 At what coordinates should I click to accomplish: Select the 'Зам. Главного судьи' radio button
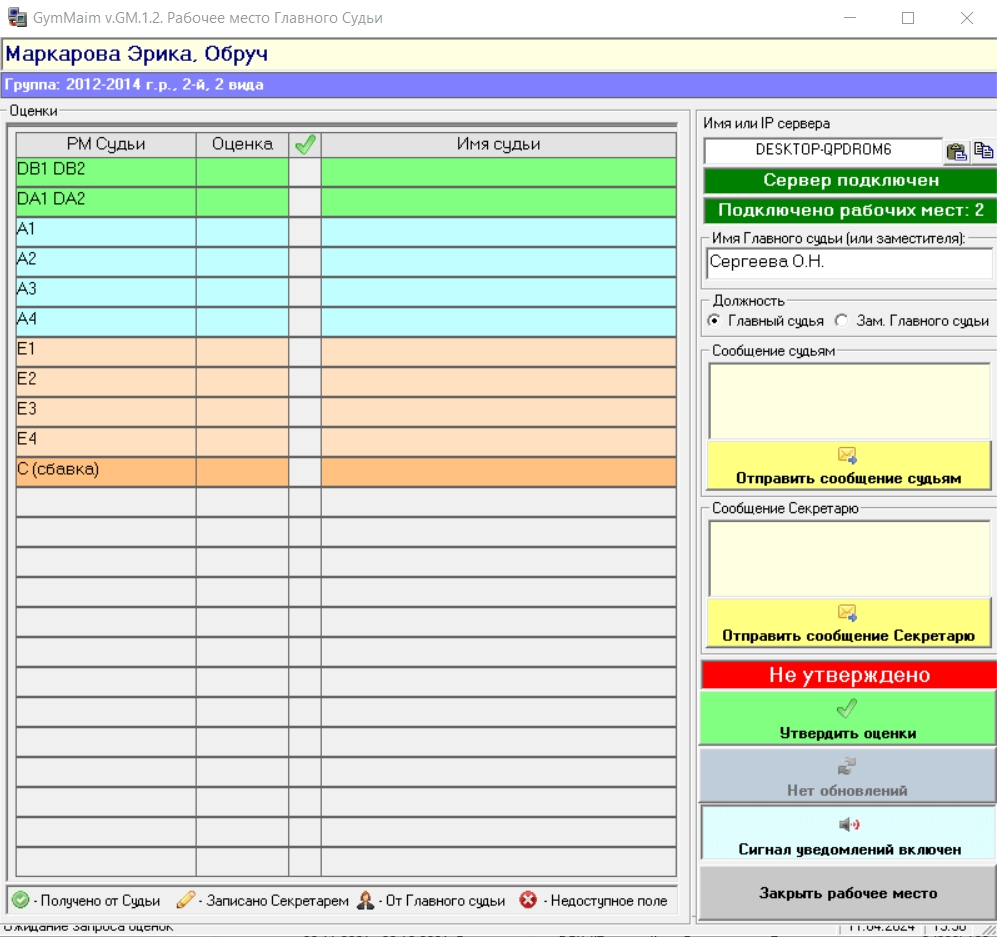(x=842, y=321)
